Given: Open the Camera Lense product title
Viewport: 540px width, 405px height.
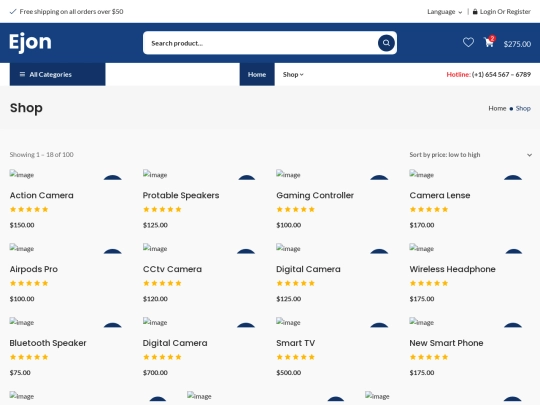Looking at the screenshot, I should coord(440,195).
